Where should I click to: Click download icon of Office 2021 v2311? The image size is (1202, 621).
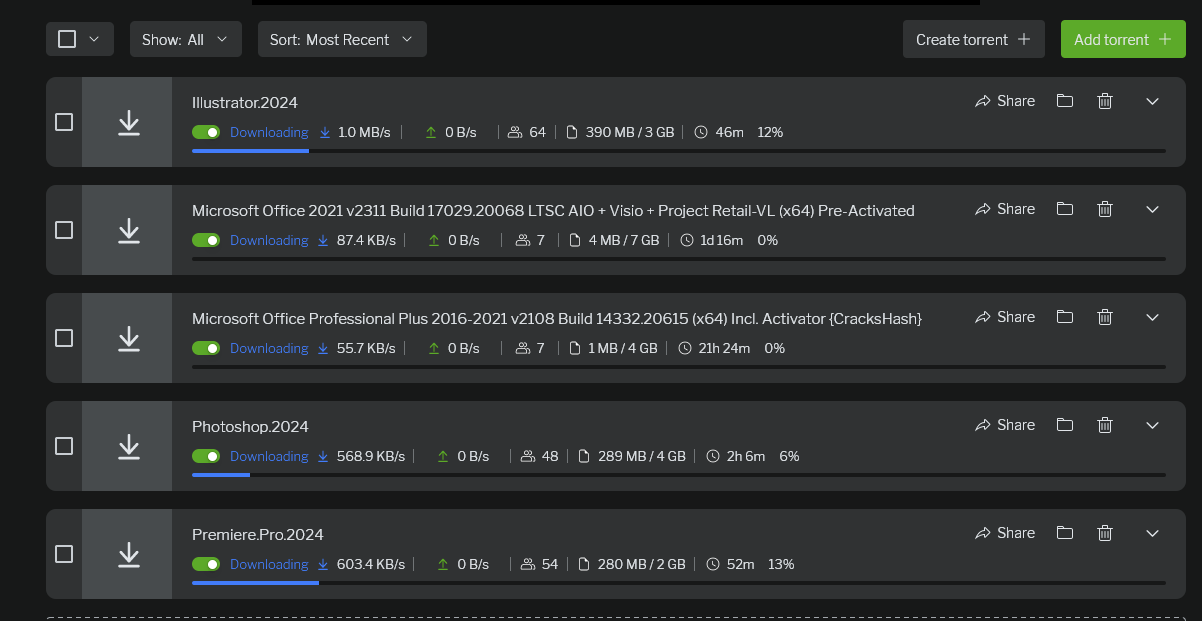pos(128,230)
